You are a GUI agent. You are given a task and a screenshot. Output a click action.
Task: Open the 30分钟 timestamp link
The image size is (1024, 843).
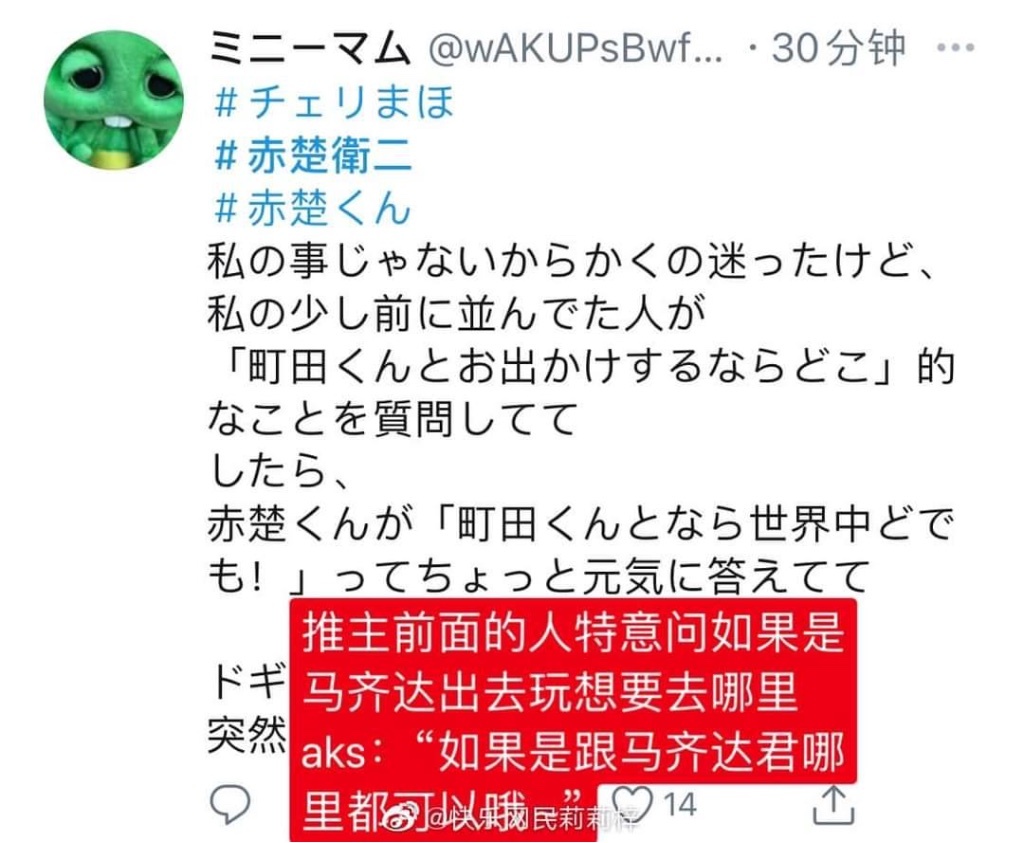pyautogui.click(x=839, y=48)
